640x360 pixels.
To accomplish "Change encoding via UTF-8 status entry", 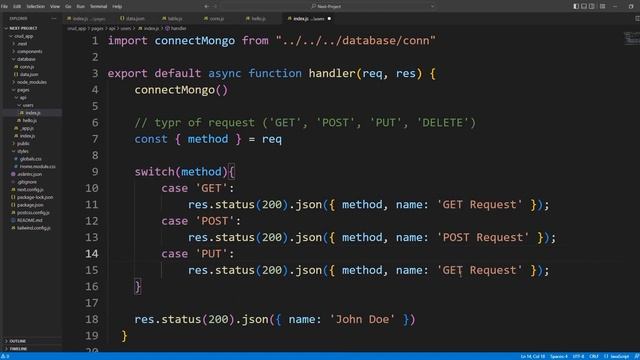I will click(578, 356).
